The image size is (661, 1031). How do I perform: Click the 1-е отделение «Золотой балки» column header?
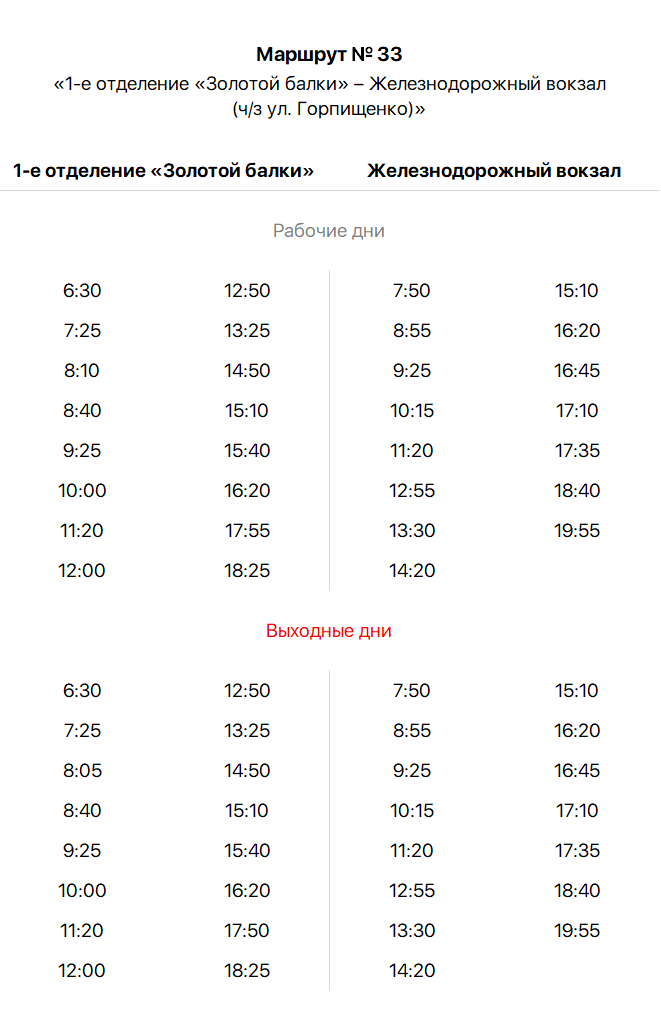tap(163, 171)
